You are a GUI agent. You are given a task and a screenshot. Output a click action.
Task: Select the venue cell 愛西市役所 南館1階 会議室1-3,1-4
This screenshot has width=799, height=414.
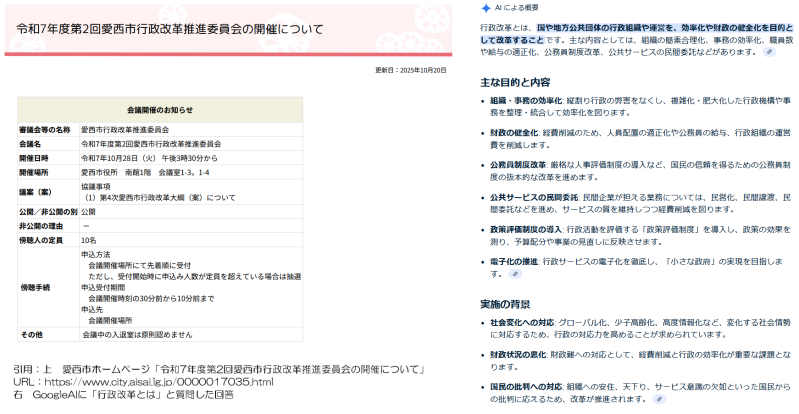pos(145,173)
